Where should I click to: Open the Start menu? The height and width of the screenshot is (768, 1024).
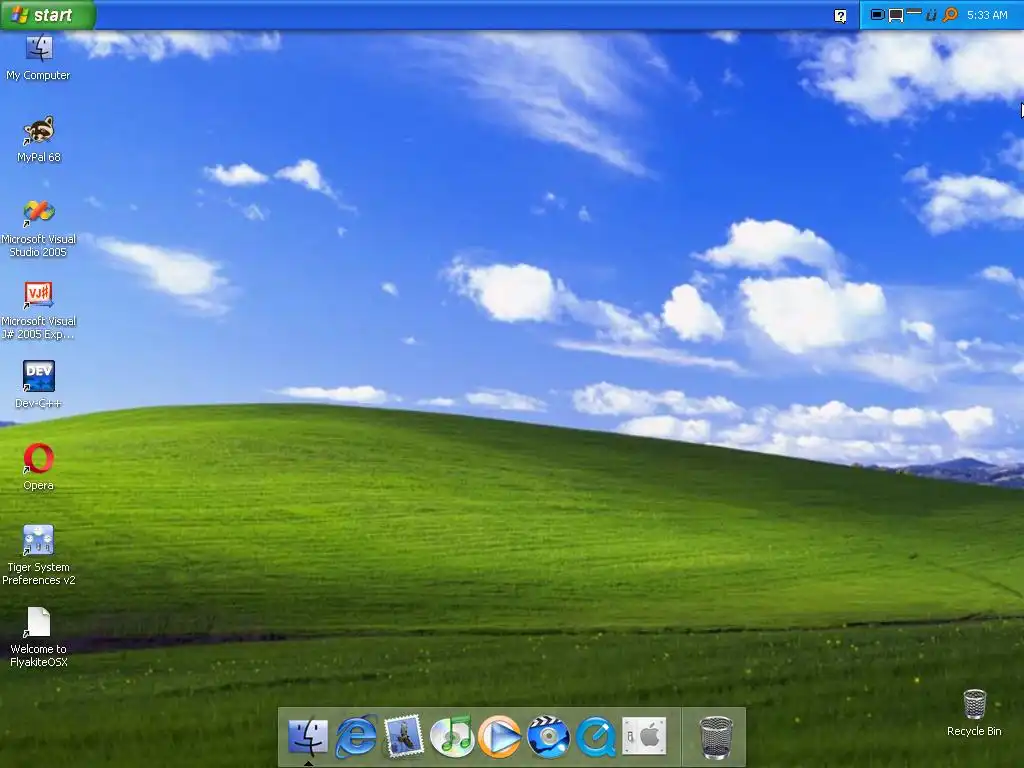[48, 15]
